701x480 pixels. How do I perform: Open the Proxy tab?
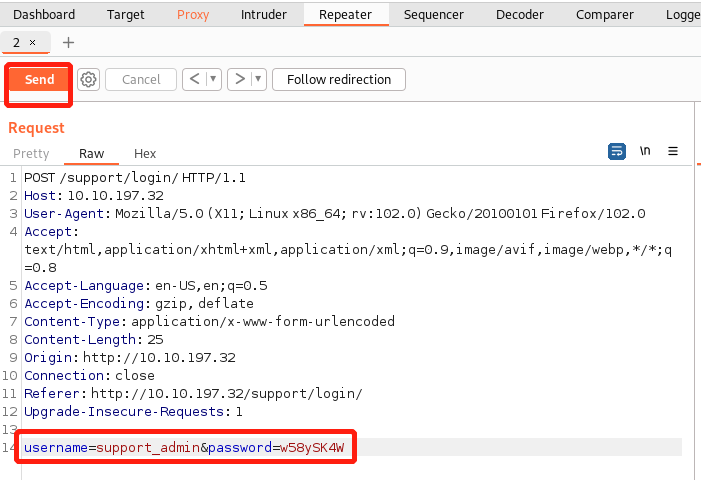click(x=193, y=15)
